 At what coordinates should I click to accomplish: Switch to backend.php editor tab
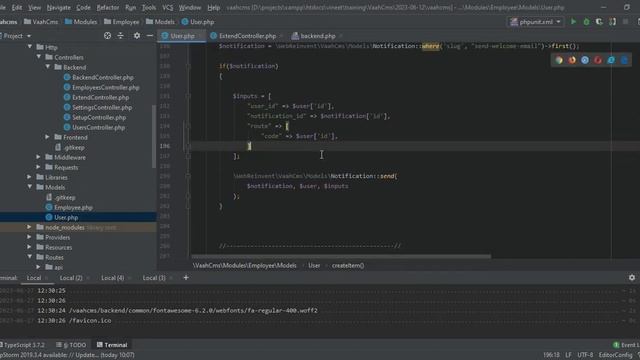pyautogui.click(x=314, y=36)
